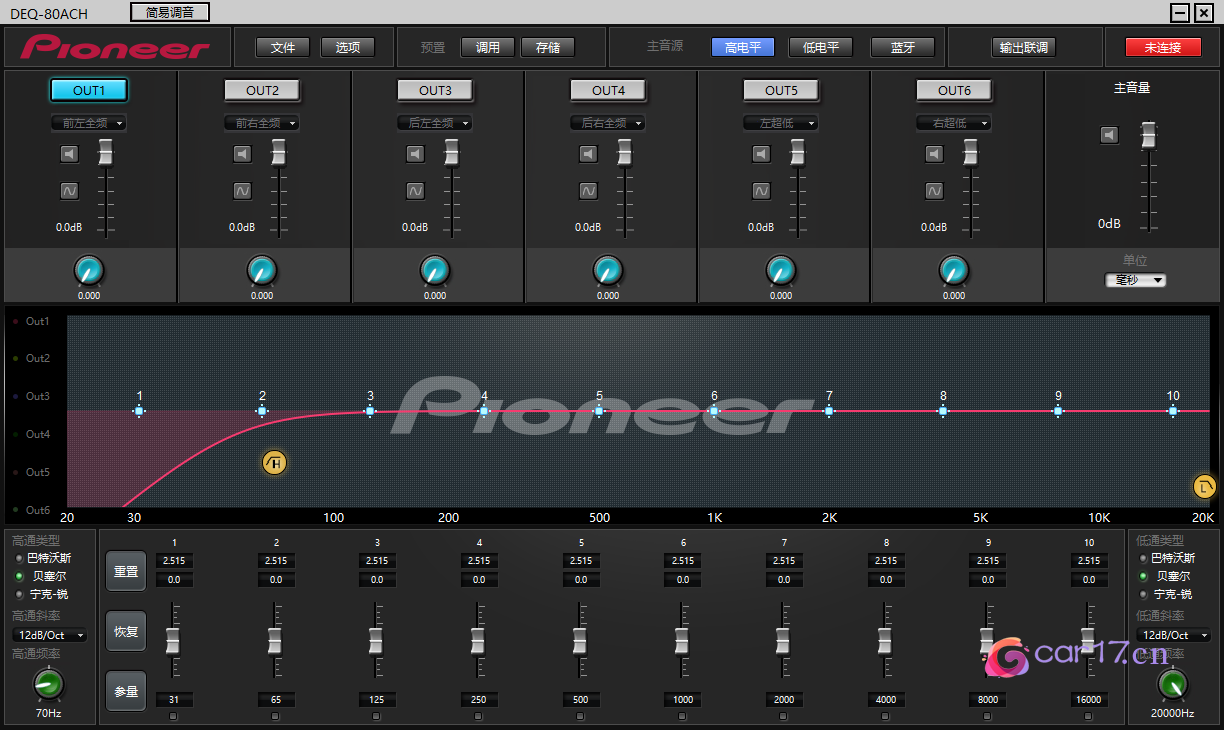Screen dimensions: 1224x730
Task: Open the OUT1 前左全频 channel dropdown
Action: (x=89, y=123)
